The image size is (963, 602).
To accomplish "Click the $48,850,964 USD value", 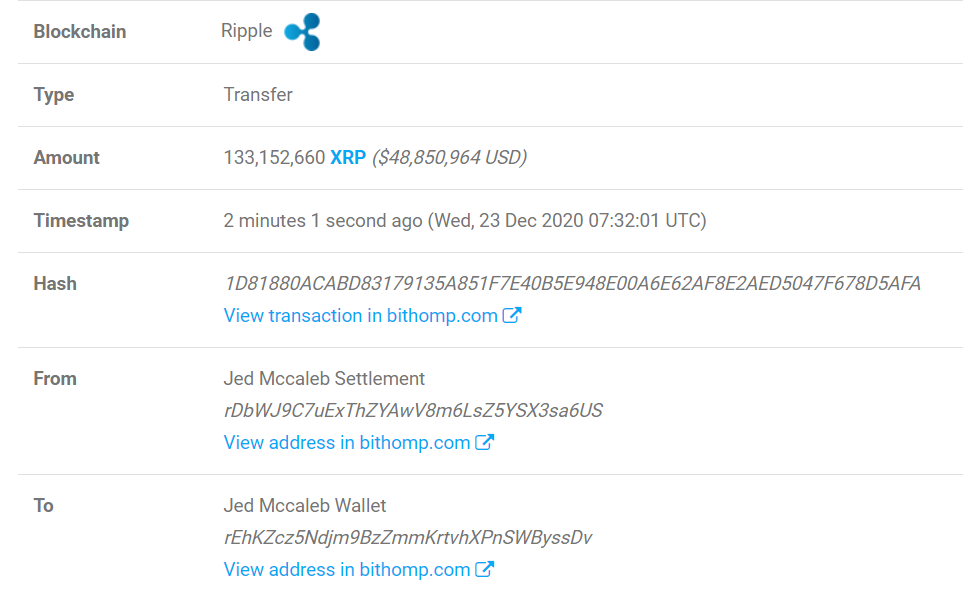I will pos(449,158).
